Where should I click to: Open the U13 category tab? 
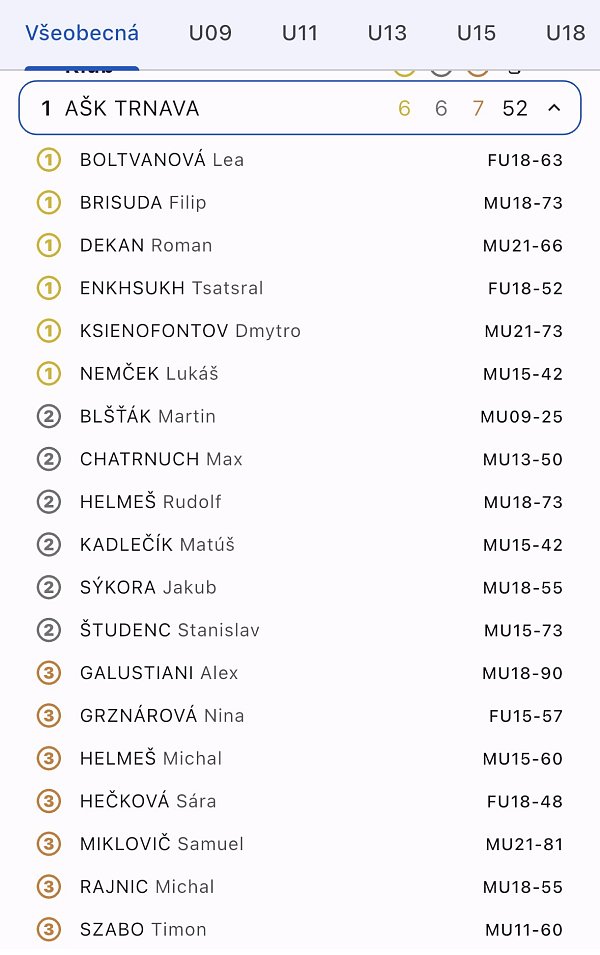pos(387,33)
